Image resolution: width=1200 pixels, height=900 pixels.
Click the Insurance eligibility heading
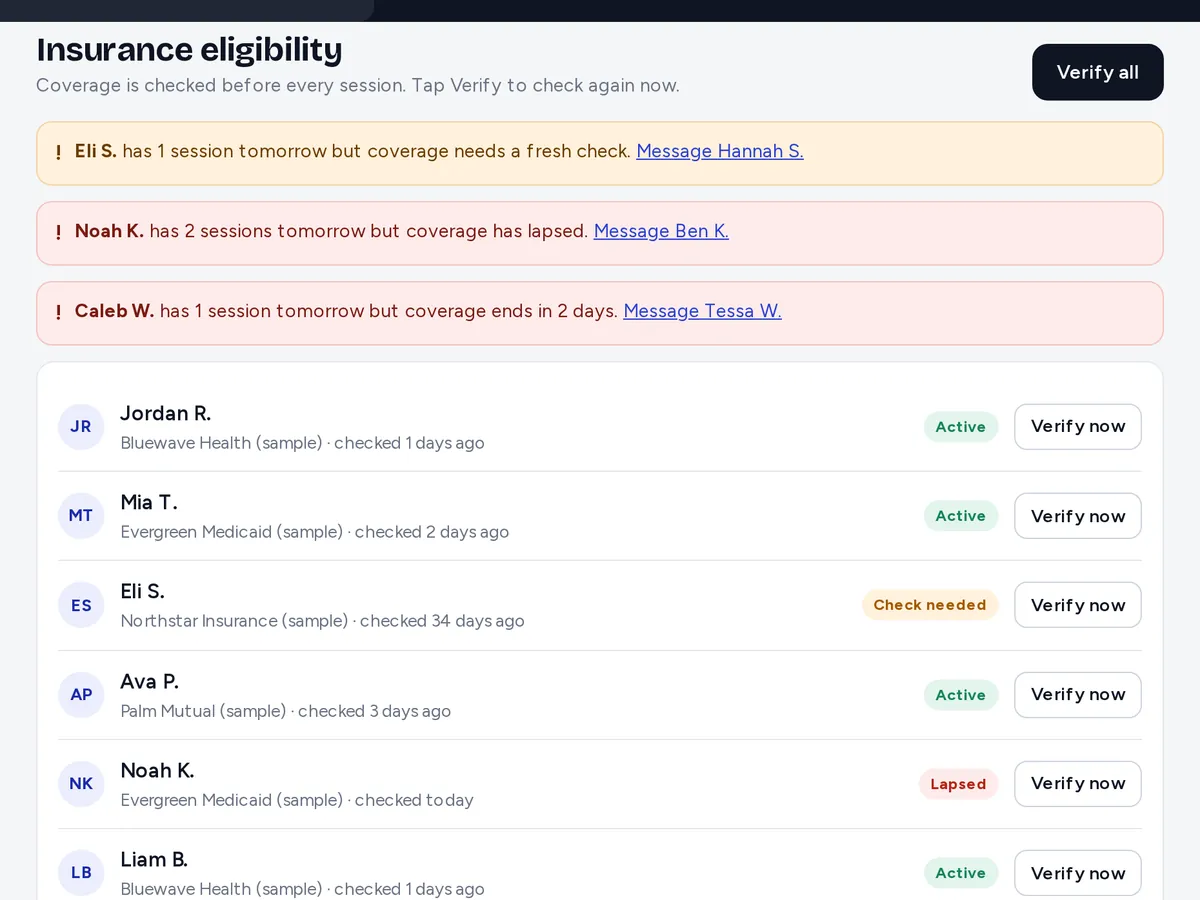point(189,49)
